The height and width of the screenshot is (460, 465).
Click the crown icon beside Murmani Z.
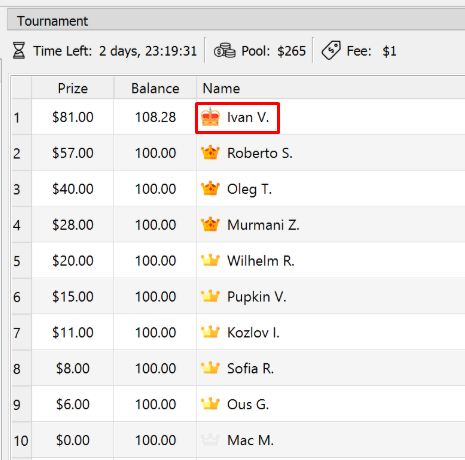point(210,225)
